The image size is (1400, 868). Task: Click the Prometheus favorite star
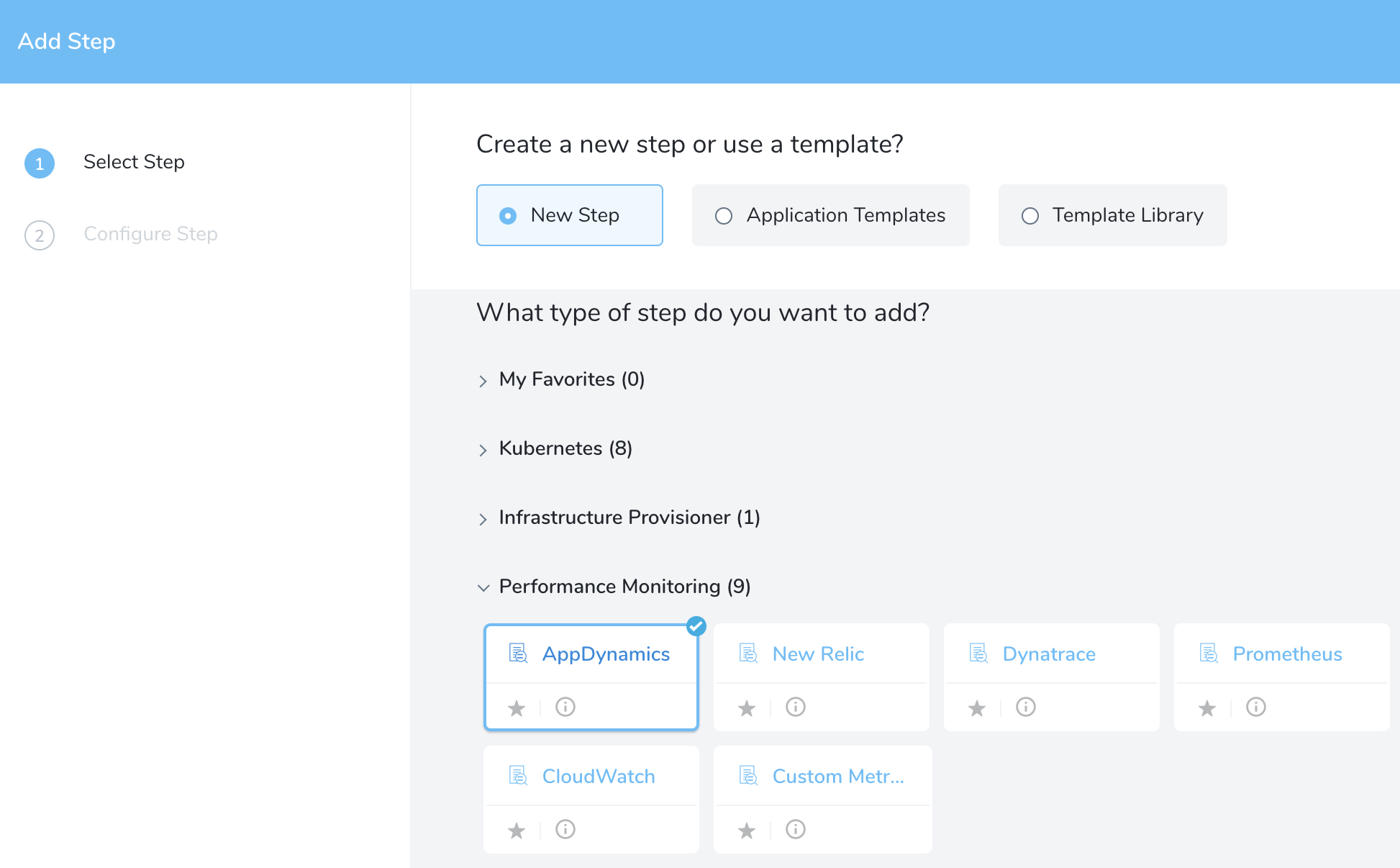(1207, 707)
